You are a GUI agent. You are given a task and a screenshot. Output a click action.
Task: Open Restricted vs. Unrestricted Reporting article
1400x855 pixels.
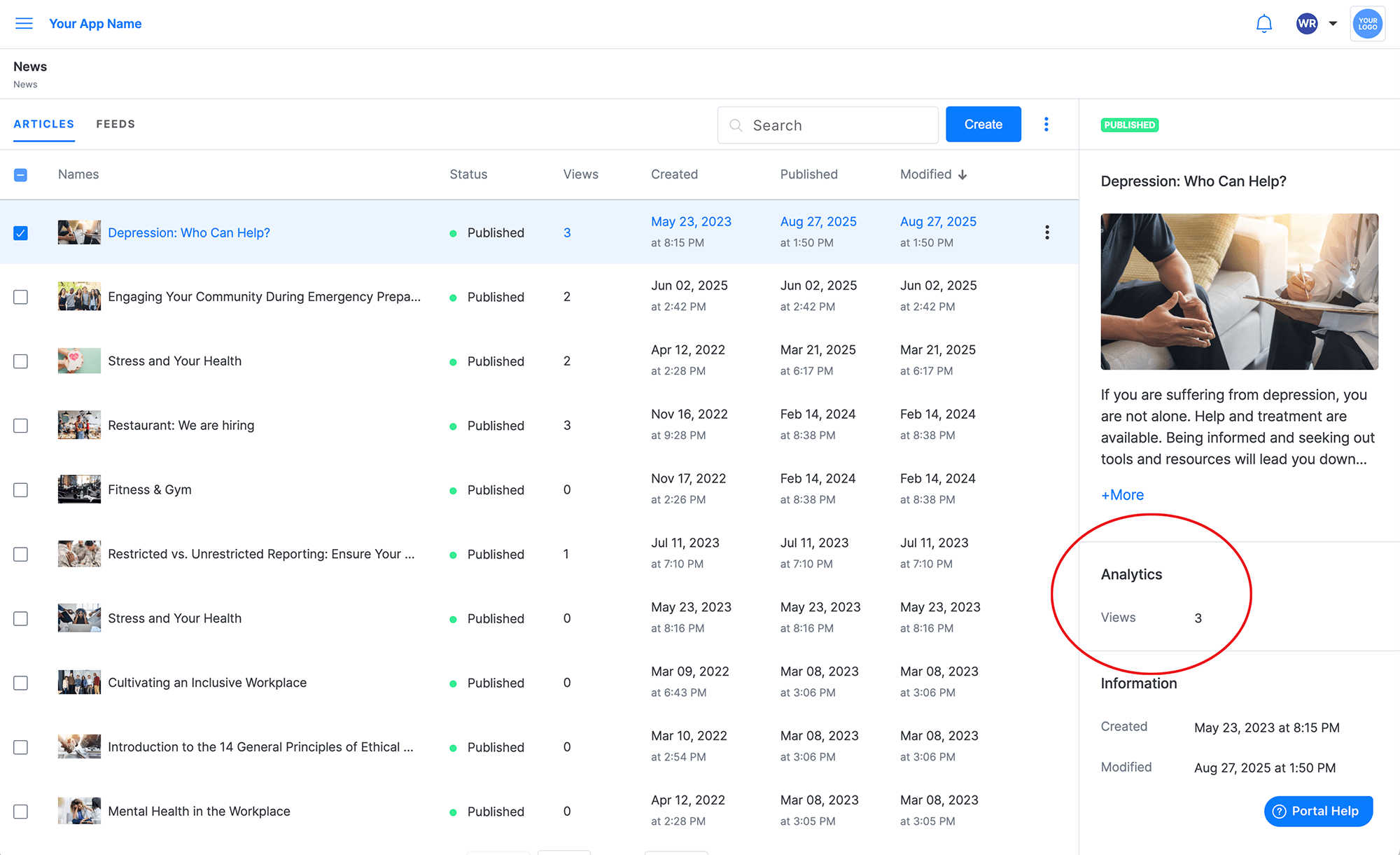[x=261, y=554]
